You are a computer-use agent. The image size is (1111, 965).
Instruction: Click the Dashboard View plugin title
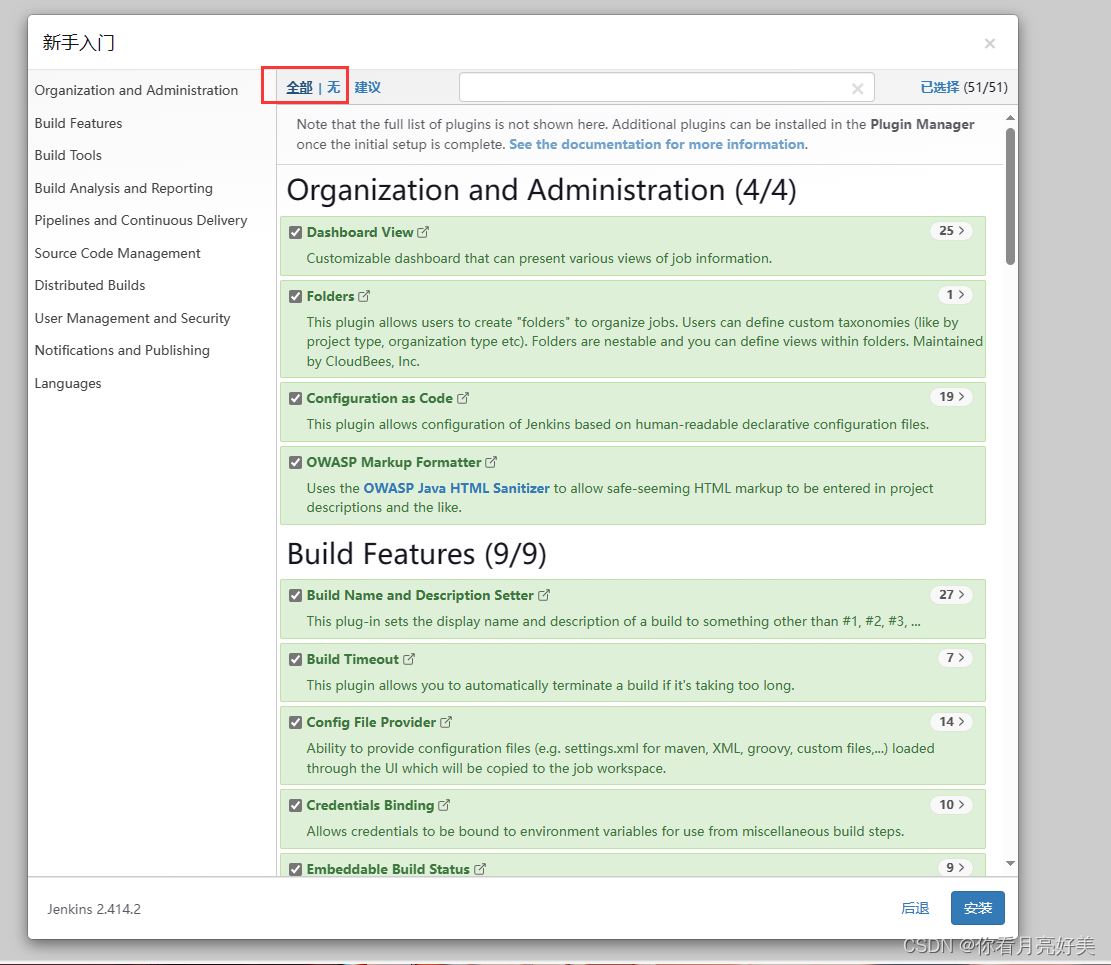click(x=360, y=232)
